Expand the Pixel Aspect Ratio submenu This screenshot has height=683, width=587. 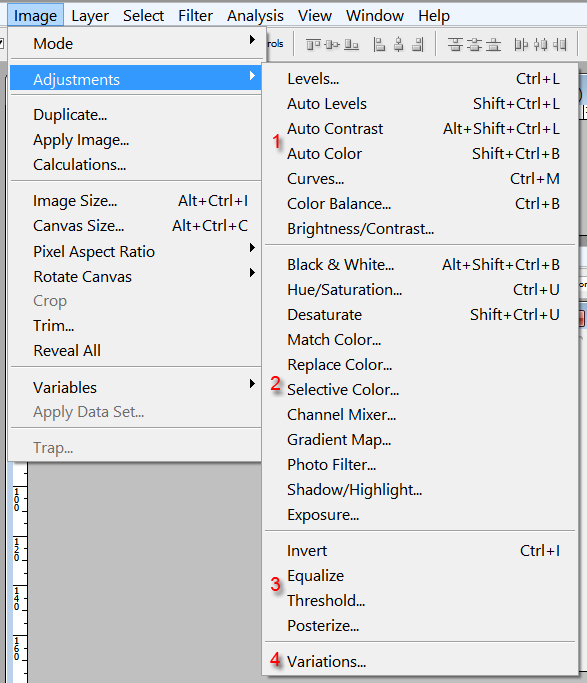tap(135, 251)
